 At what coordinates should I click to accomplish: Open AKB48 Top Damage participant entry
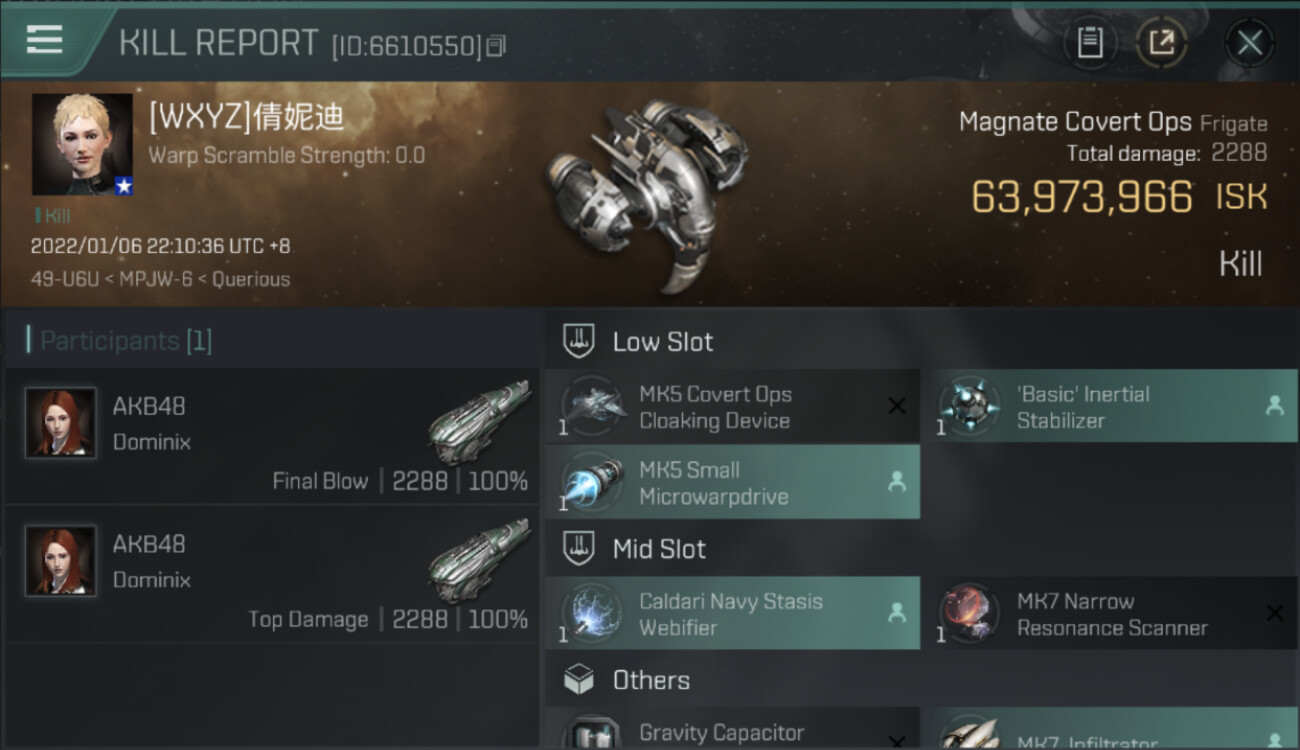coord(272,574)
